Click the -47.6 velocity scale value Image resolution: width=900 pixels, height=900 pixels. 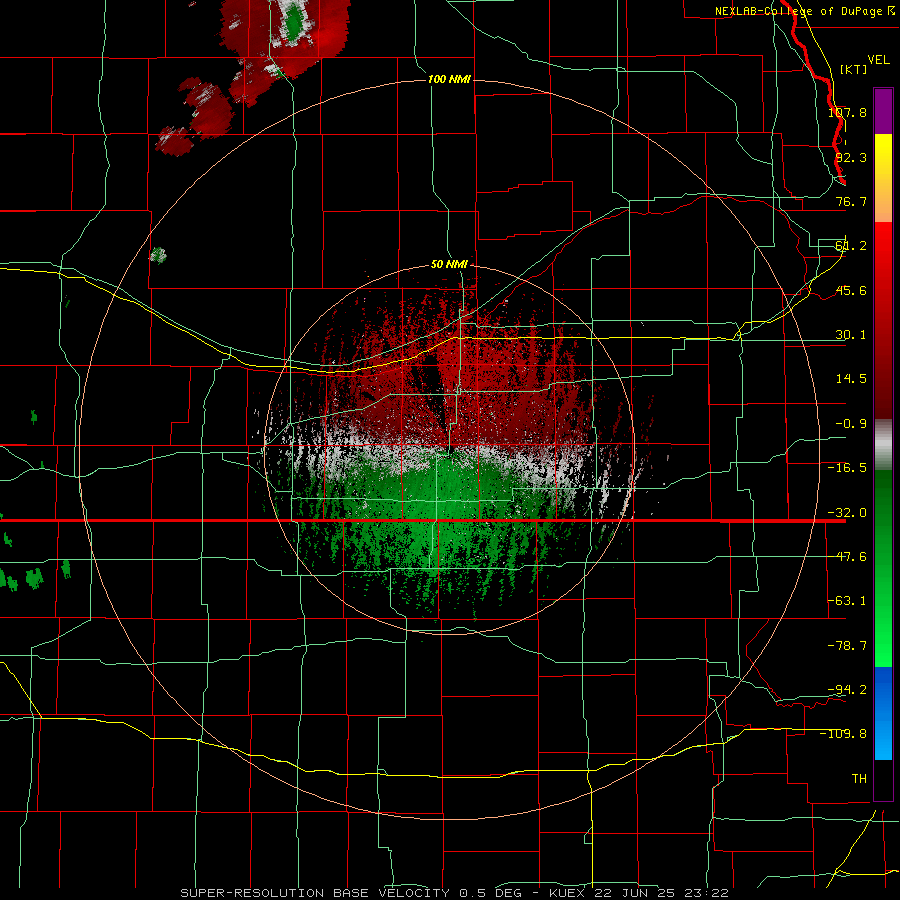tap(847, 557)
